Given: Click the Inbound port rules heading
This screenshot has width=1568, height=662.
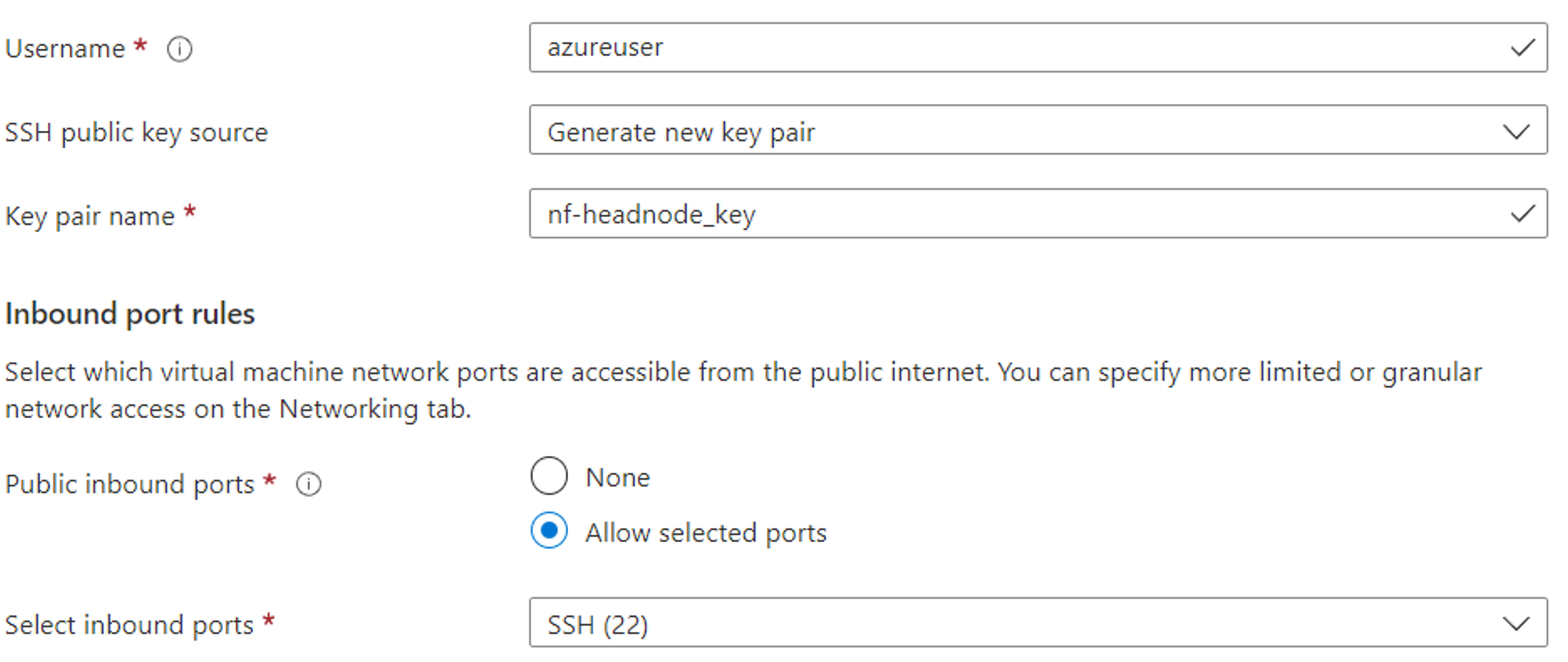Looking at the screenshot, I should (130, 314).
